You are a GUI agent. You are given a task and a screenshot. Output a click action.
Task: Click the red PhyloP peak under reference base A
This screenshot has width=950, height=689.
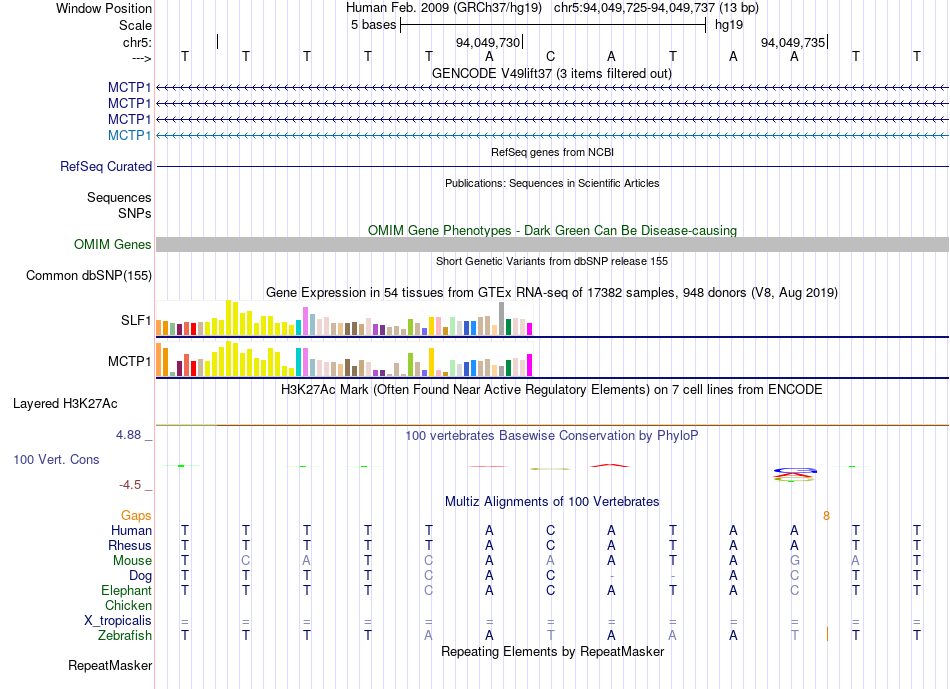tap(610, 465)
